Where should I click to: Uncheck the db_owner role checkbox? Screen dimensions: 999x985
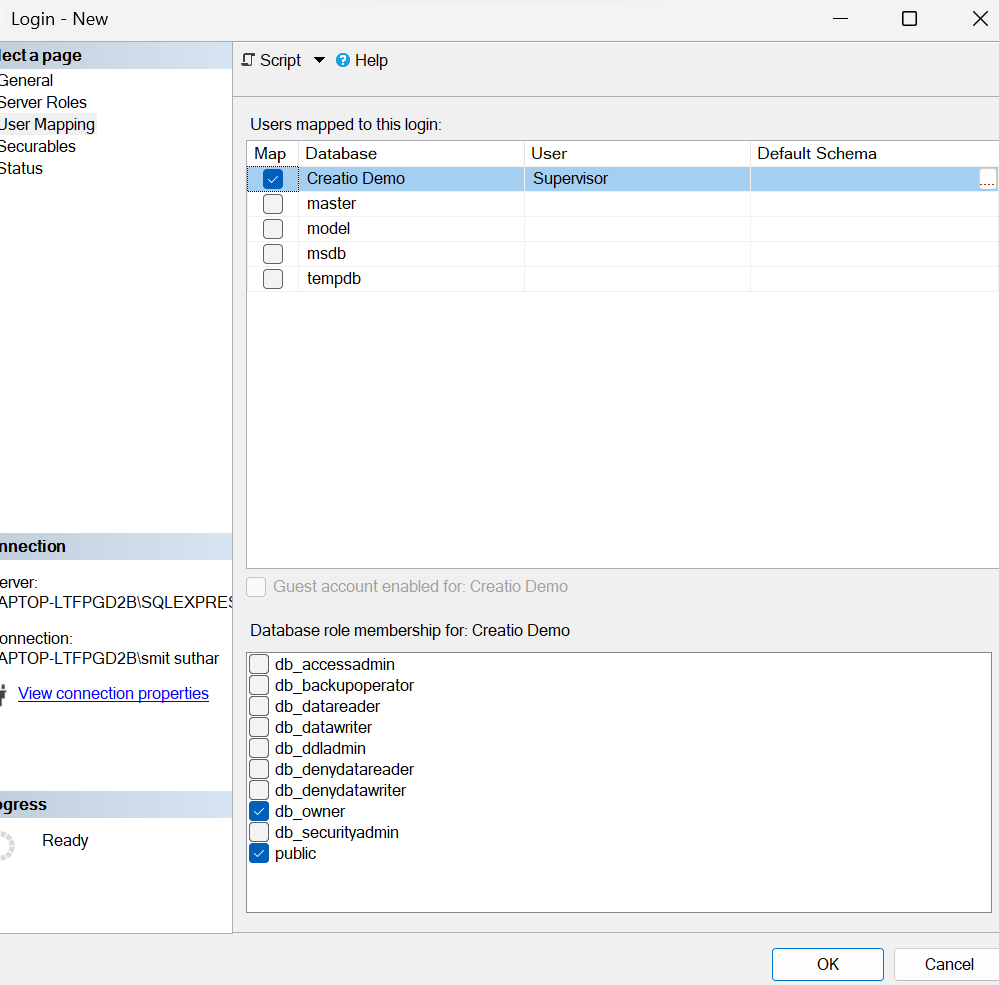point(259,811)
